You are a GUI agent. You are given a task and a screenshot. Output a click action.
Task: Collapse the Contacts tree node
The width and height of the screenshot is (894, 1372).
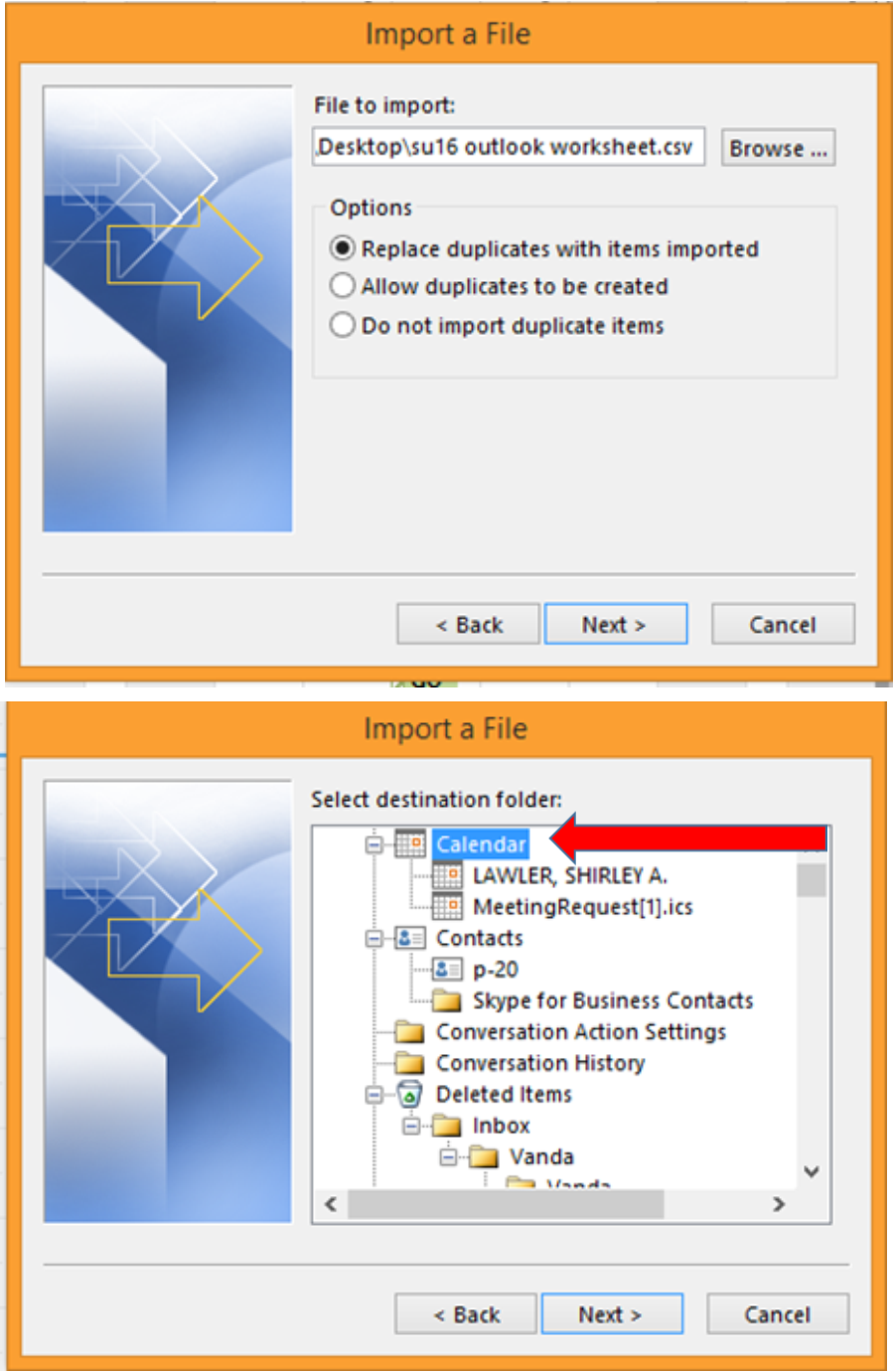(x=374, y=939)
